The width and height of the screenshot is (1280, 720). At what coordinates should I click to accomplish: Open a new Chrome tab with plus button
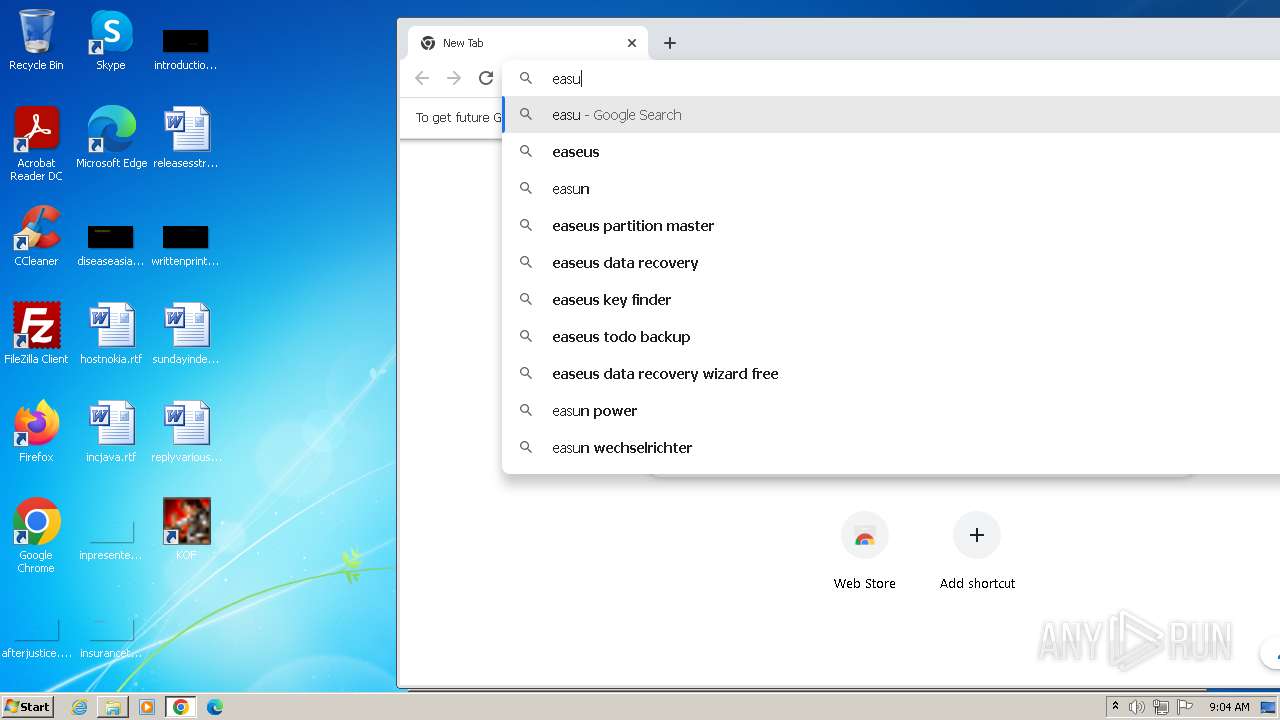[x=670, y=43]
